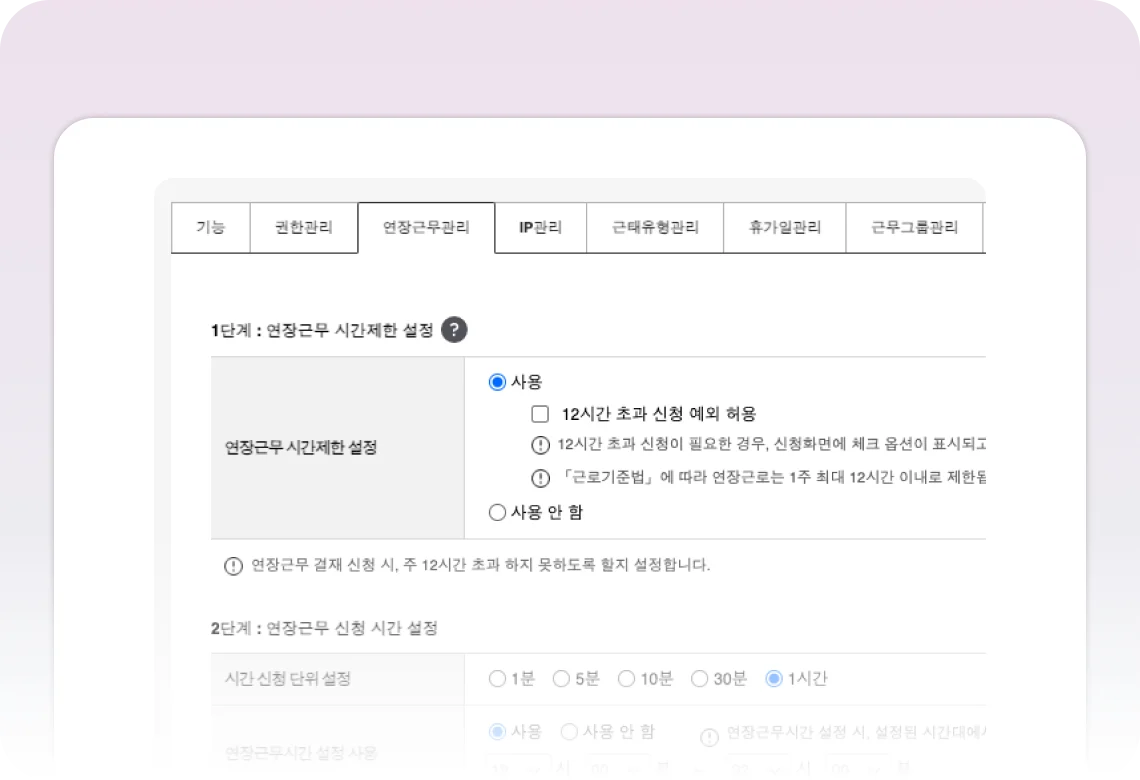1140x780 pixels.
Task: Open the 근태유형관리 tab
Action: pyautogui.click(x=655, y=227)
